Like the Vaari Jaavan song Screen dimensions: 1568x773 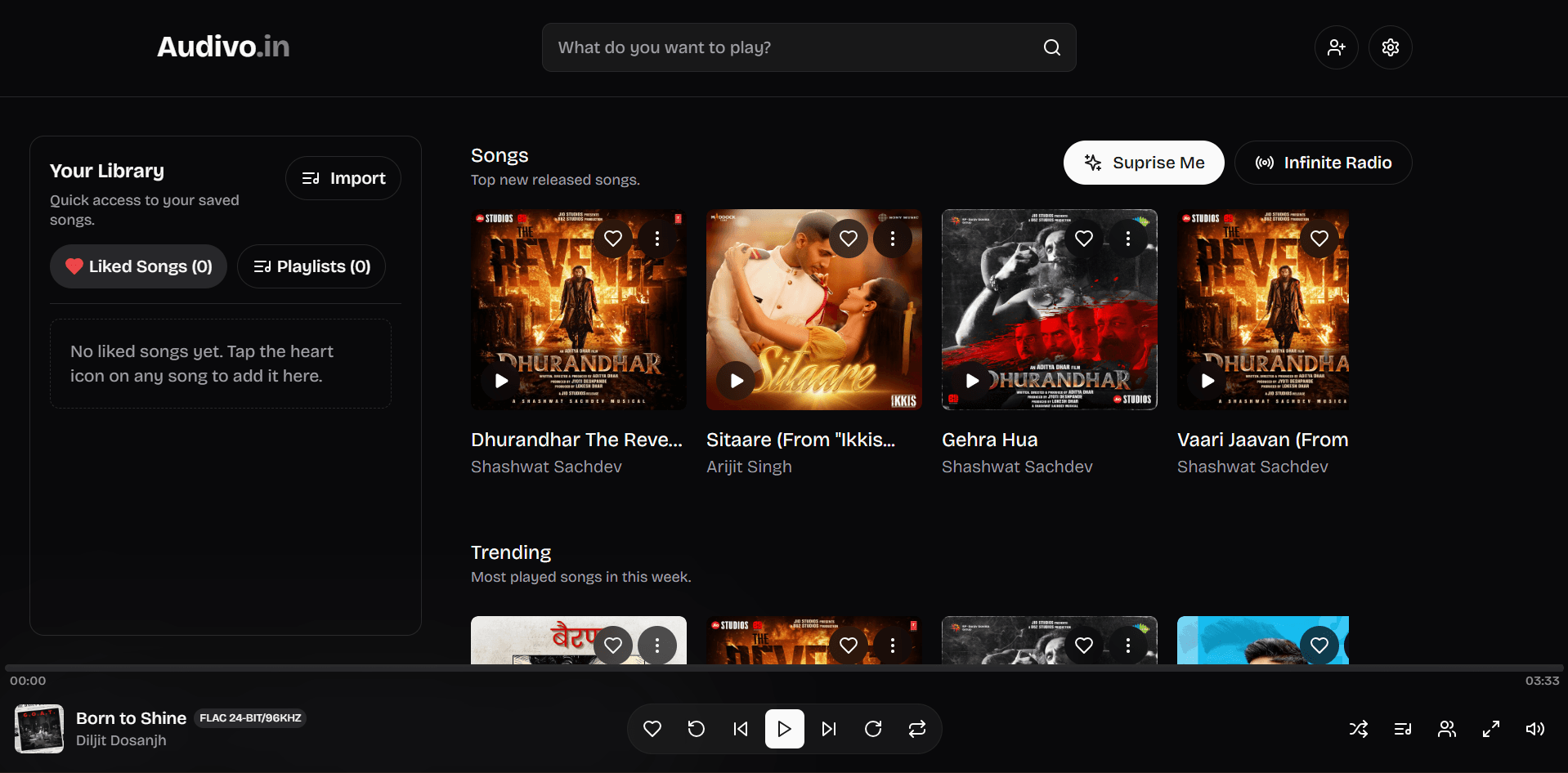tap(1319, 239)
